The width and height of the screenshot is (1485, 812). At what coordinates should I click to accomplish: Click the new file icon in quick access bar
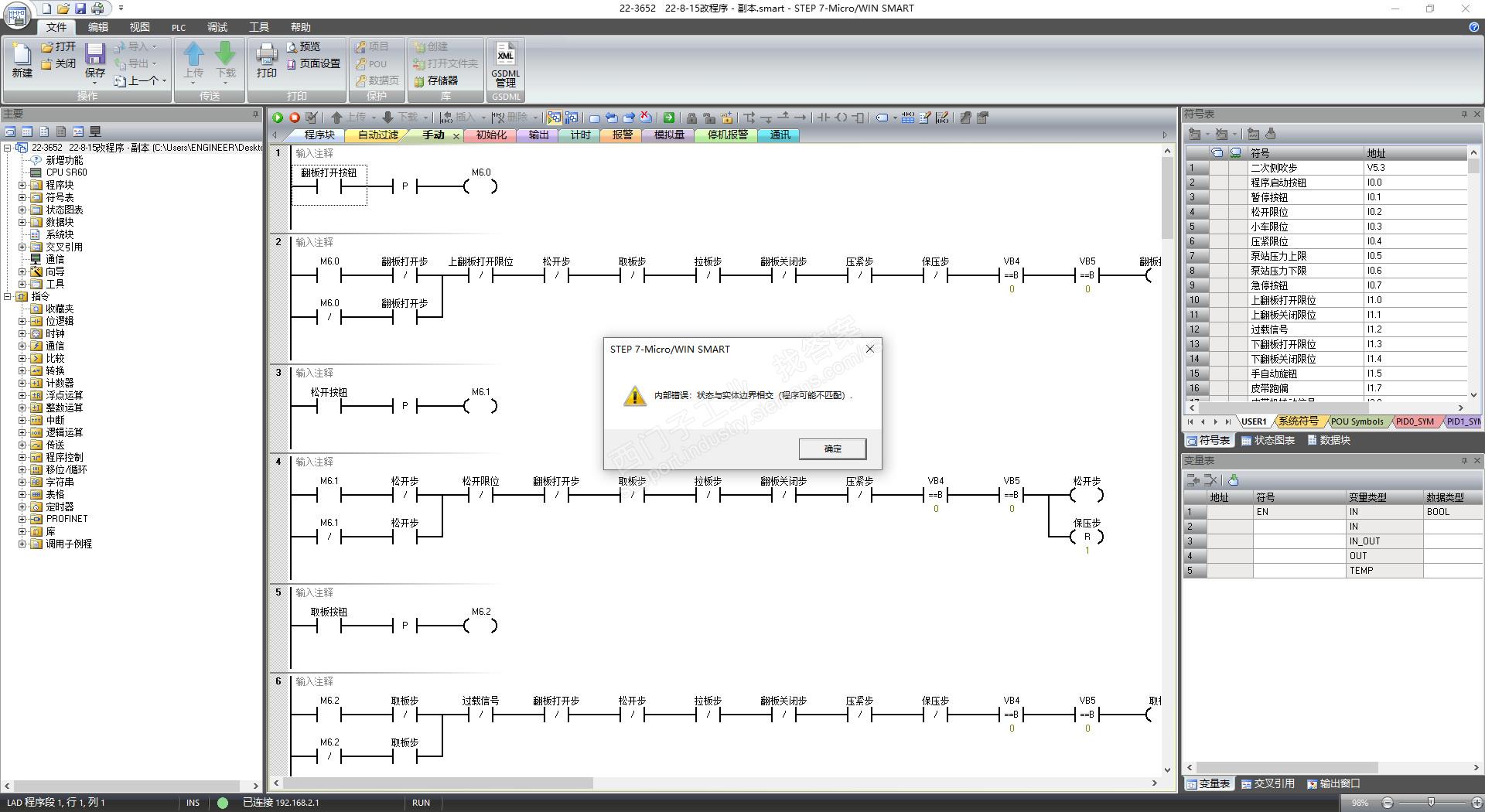[46, 9]
